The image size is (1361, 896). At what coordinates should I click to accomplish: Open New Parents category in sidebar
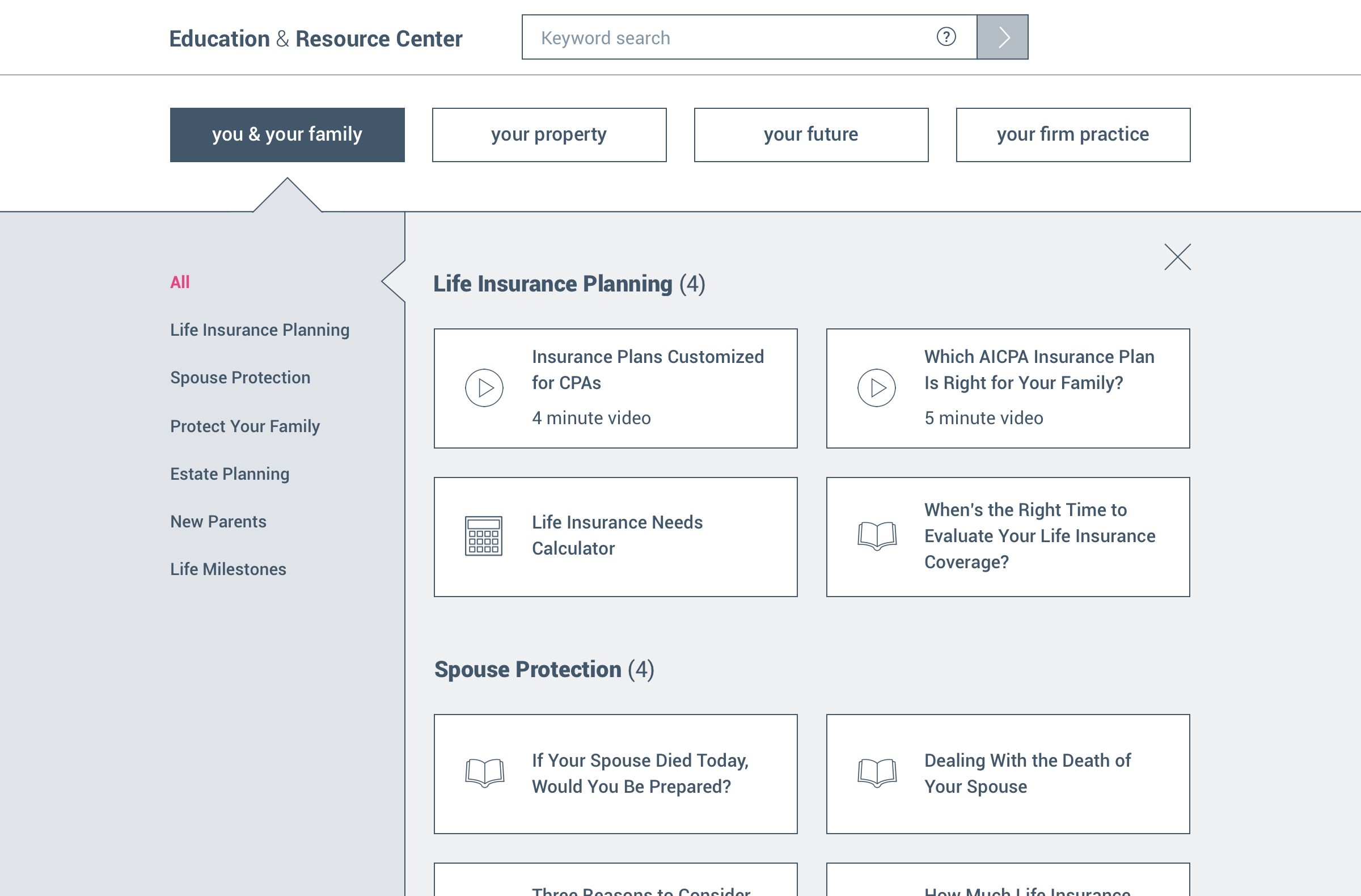pyautogui.click(x=218, y=522)
